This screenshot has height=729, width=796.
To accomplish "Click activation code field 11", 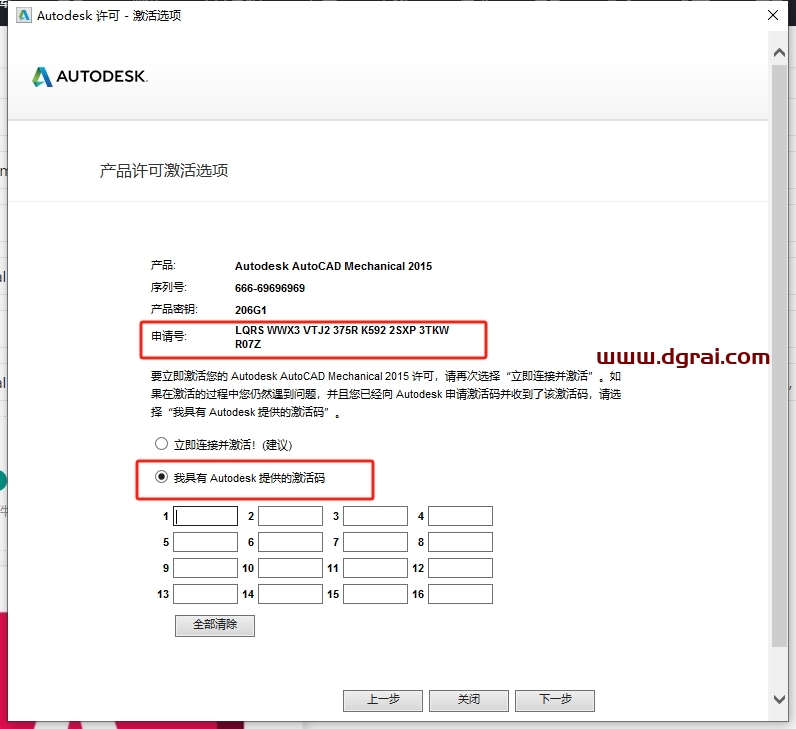I will pyautogui.click(x=376, y=568).
